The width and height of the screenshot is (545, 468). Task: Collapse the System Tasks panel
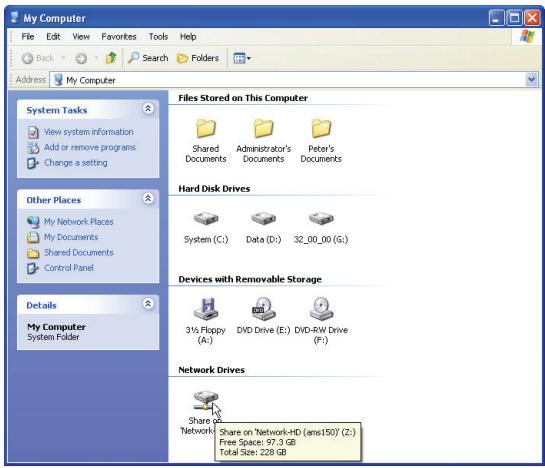point(148,108)
